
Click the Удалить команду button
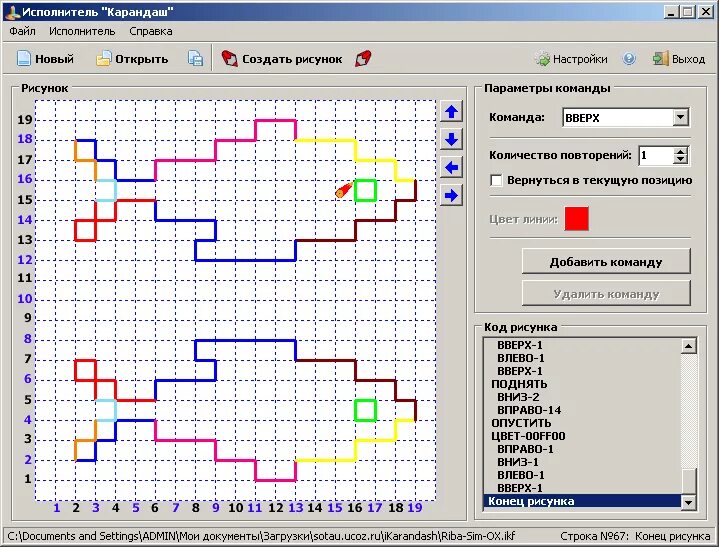606,293
